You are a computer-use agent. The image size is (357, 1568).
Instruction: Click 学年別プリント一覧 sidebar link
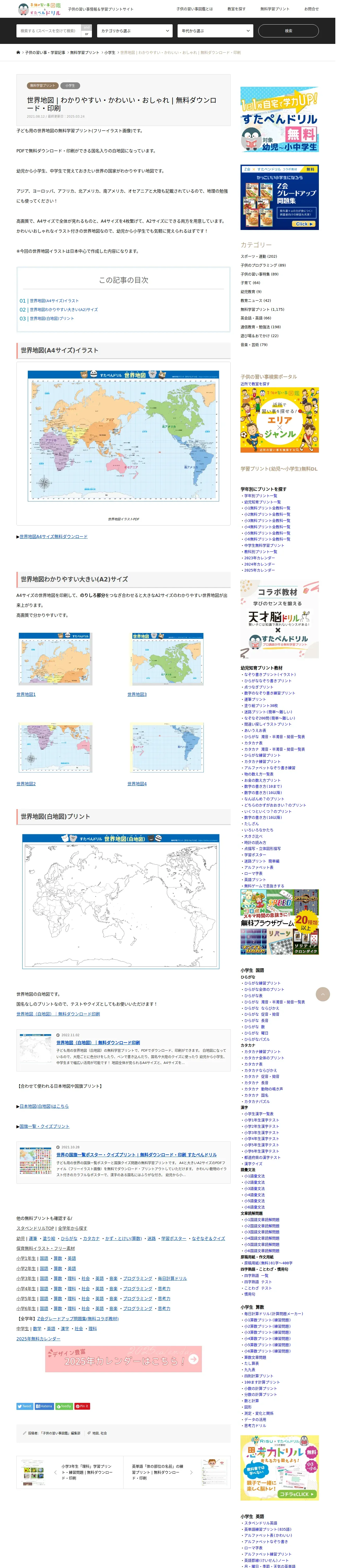point(260,495)
